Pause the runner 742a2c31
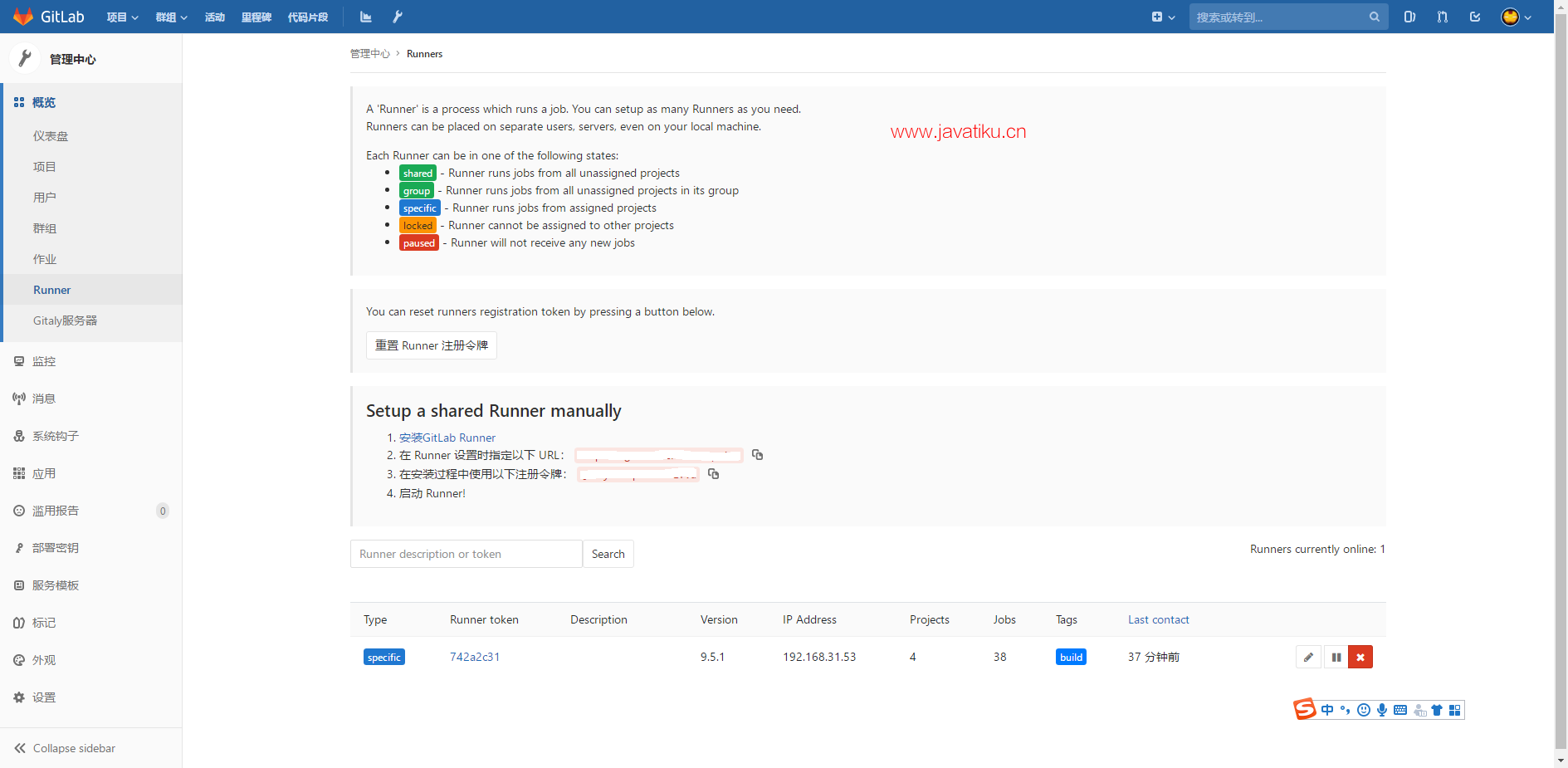This screenshot has width=1568, height=768. [x=1336, y=657]
